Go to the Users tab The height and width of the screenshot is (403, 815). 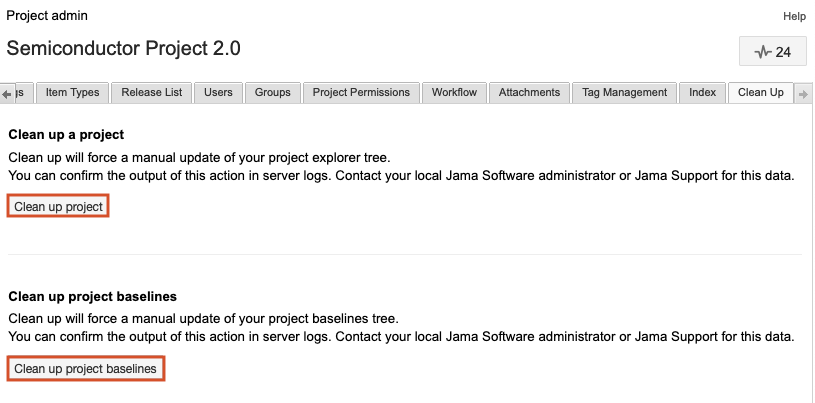[218, 92]
